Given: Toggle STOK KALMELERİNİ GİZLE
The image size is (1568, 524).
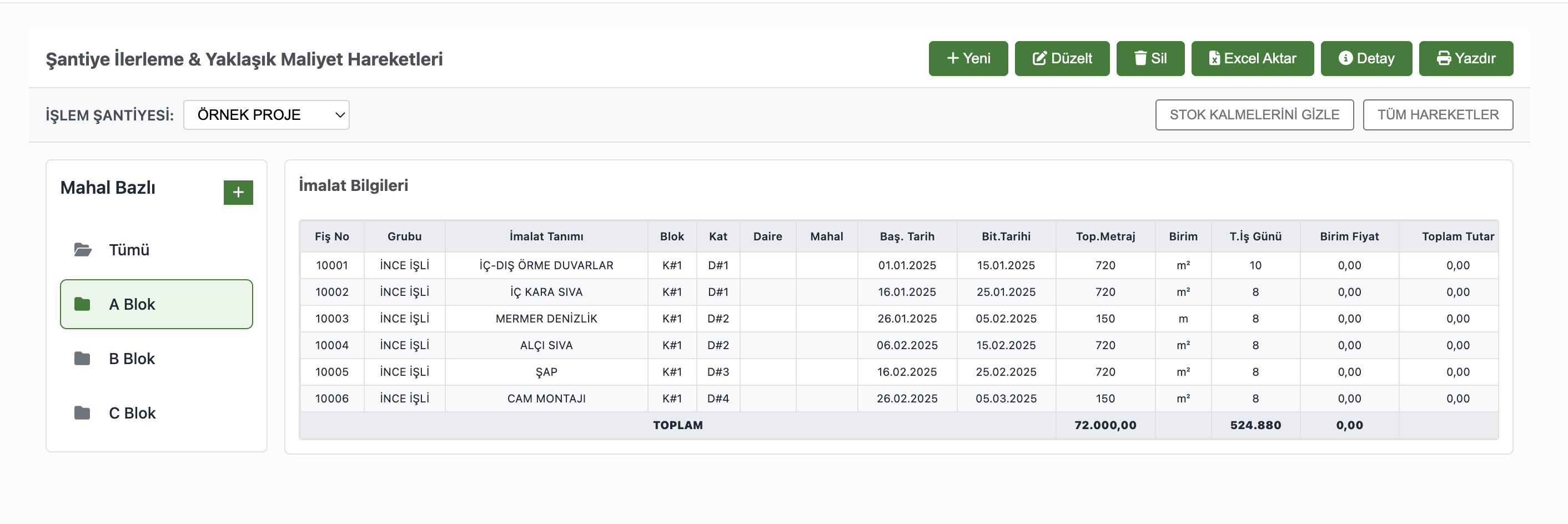Looking at the screenshot, I should 1254,115.
